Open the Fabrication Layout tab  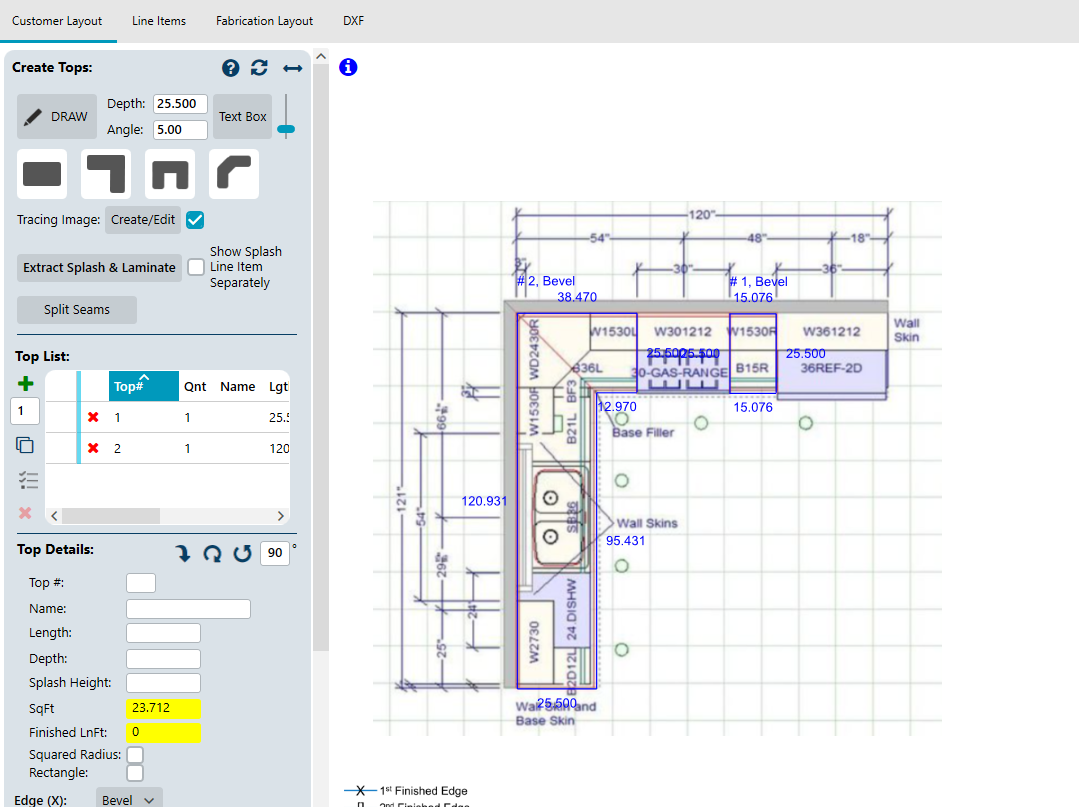coord(264,21)
